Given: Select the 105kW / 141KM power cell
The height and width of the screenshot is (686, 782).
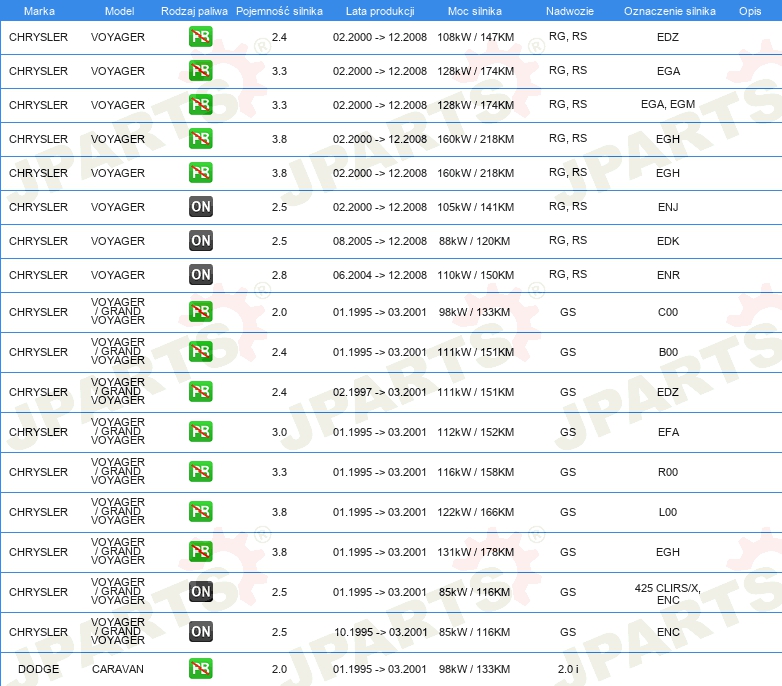Looking at the screenshot, I should 475,207.
